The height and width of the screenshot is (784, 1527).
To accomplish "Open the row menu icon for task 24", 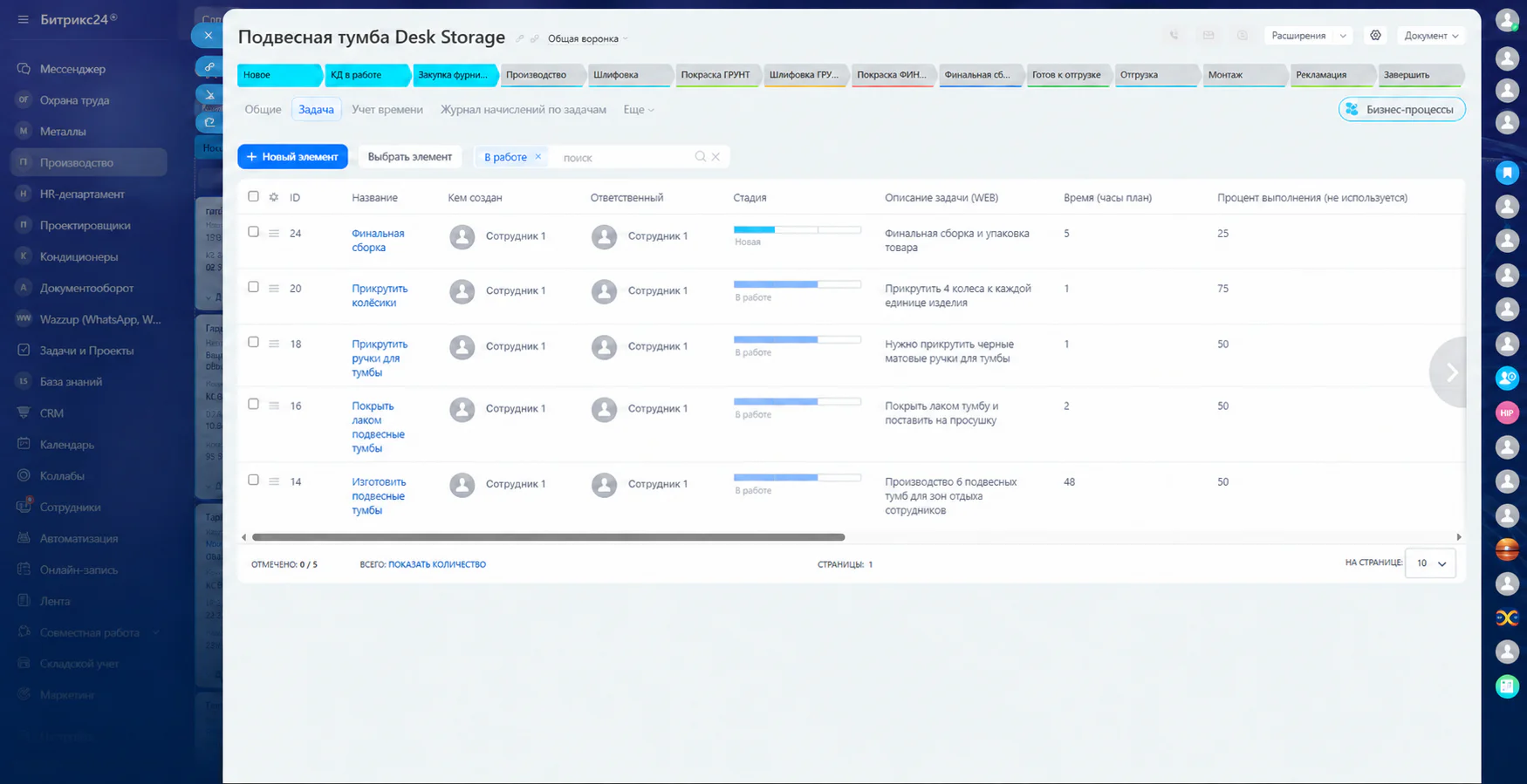I will 274,234.
